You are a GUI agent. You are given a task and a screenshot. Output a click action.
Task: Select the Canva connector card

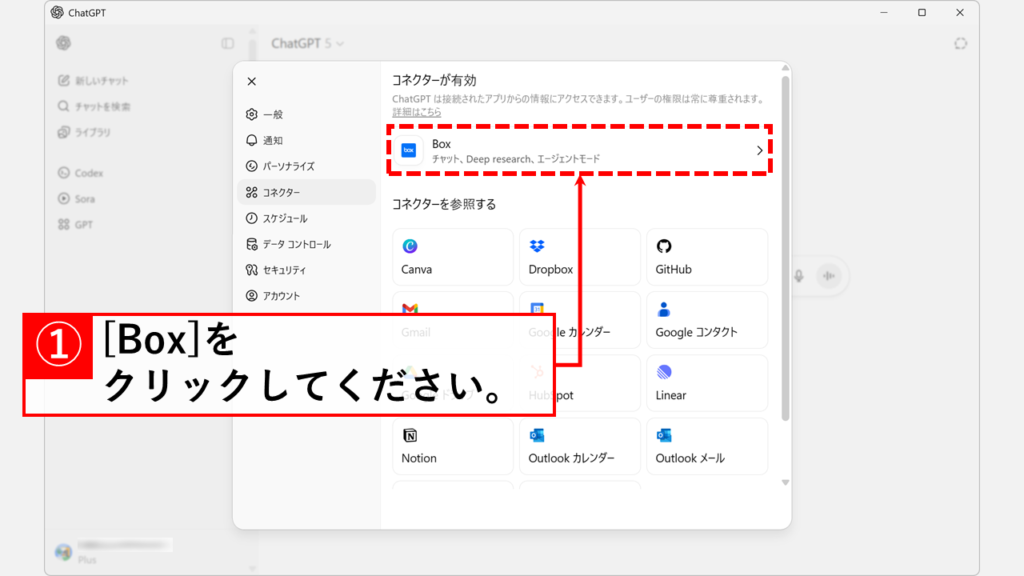[x=453, y=257]
